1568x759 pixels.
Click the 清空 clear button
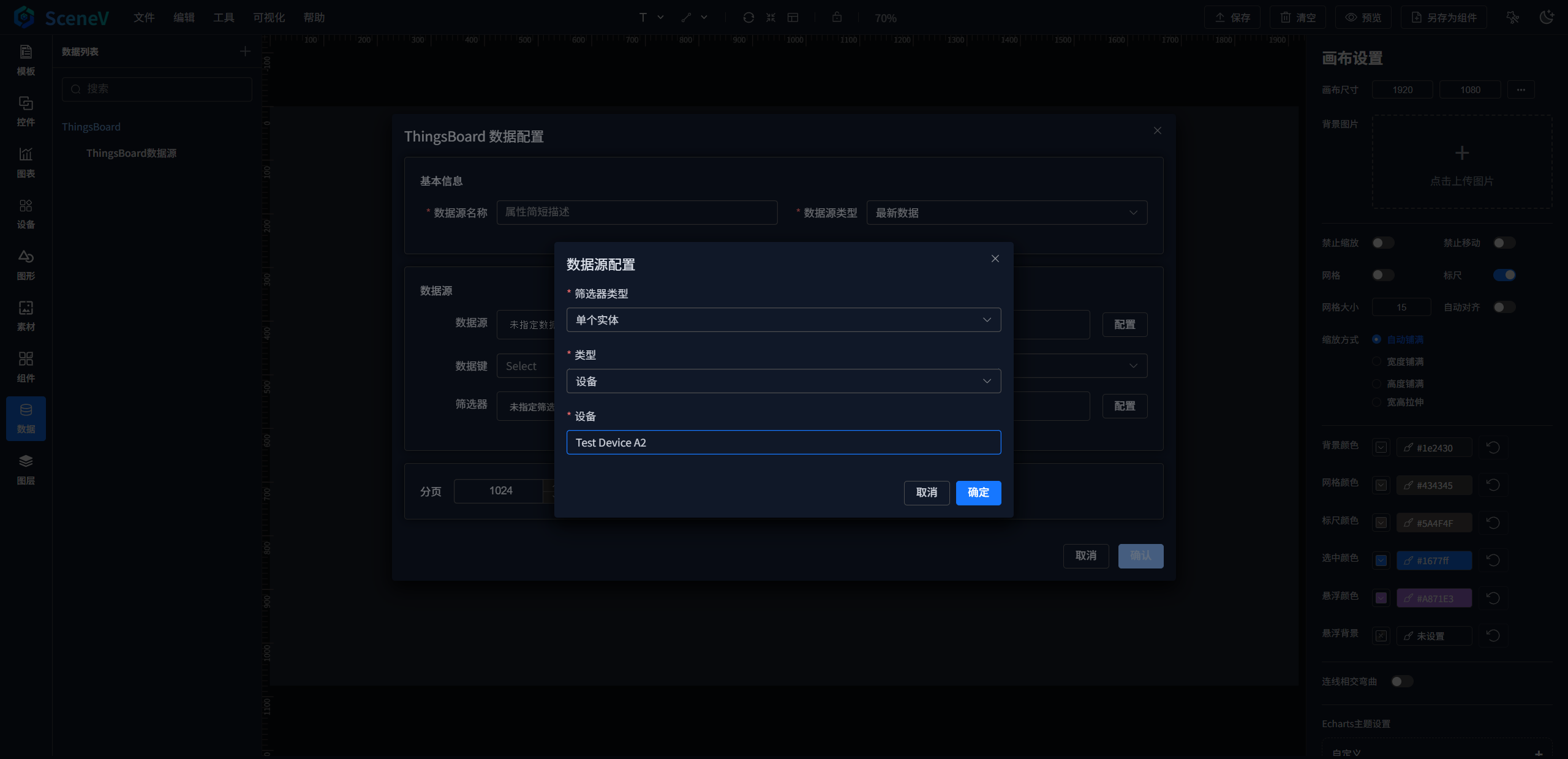point(1298,18)
